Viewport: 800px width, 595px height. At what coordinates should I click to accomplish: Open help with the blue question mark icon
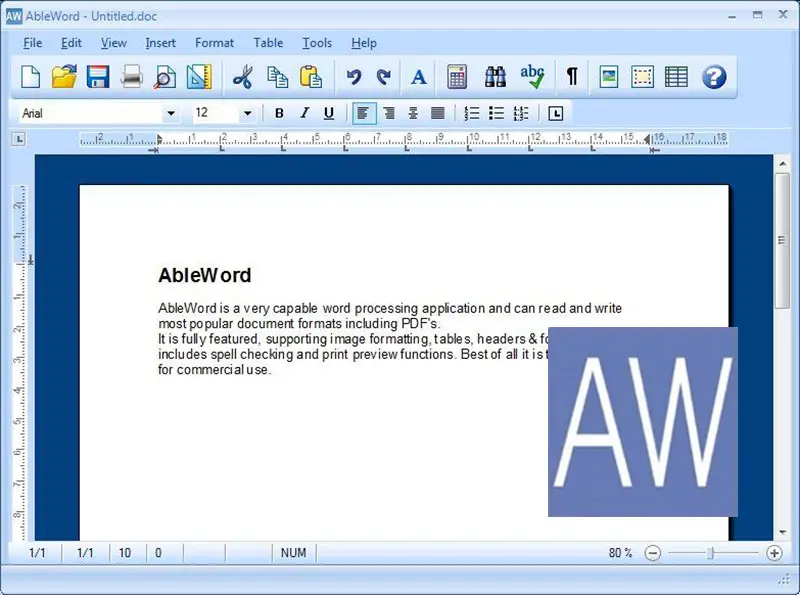(x=714, y=77)
